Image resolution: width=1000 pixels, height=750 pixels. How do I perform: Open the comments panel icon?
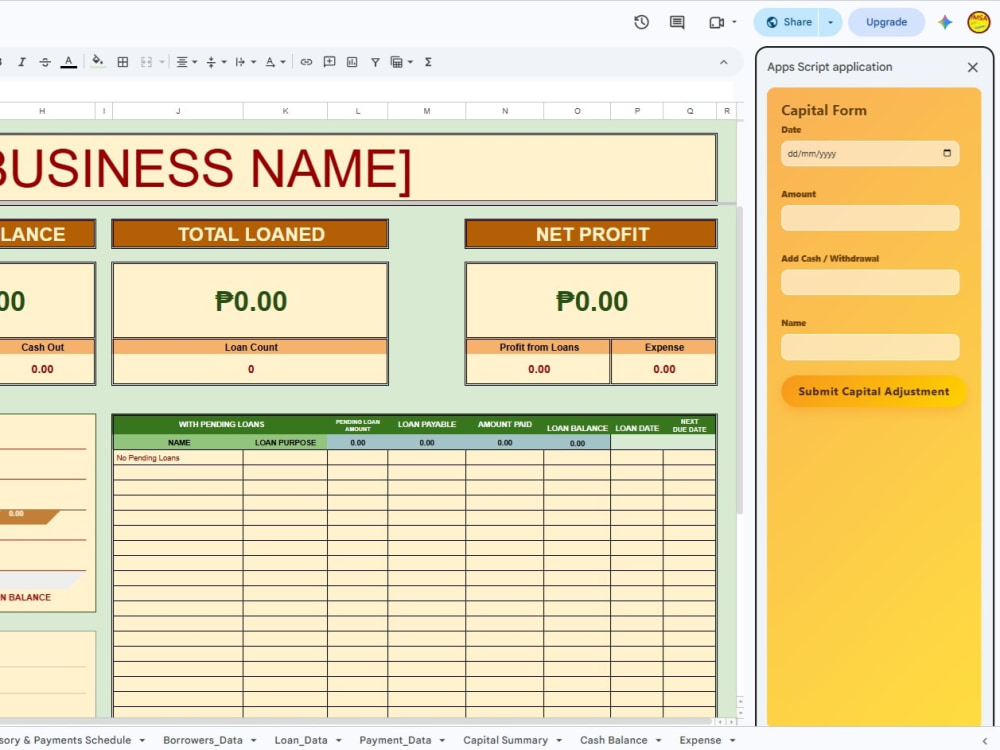677,22
